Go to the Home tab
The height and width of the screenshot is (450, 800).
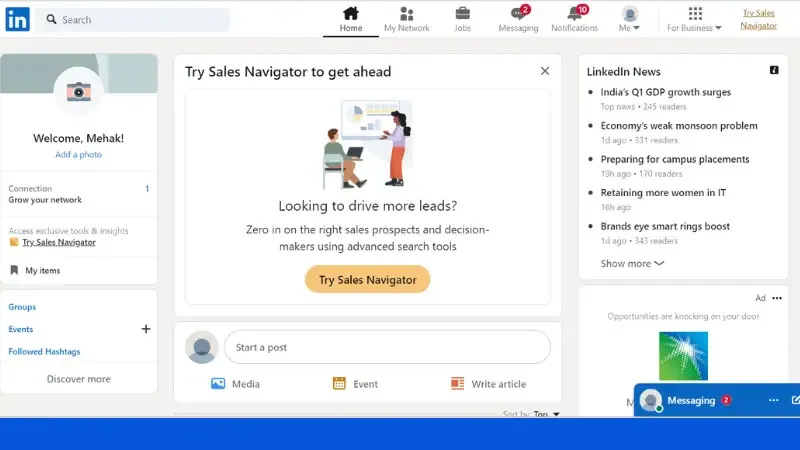(x=351, y=19)
